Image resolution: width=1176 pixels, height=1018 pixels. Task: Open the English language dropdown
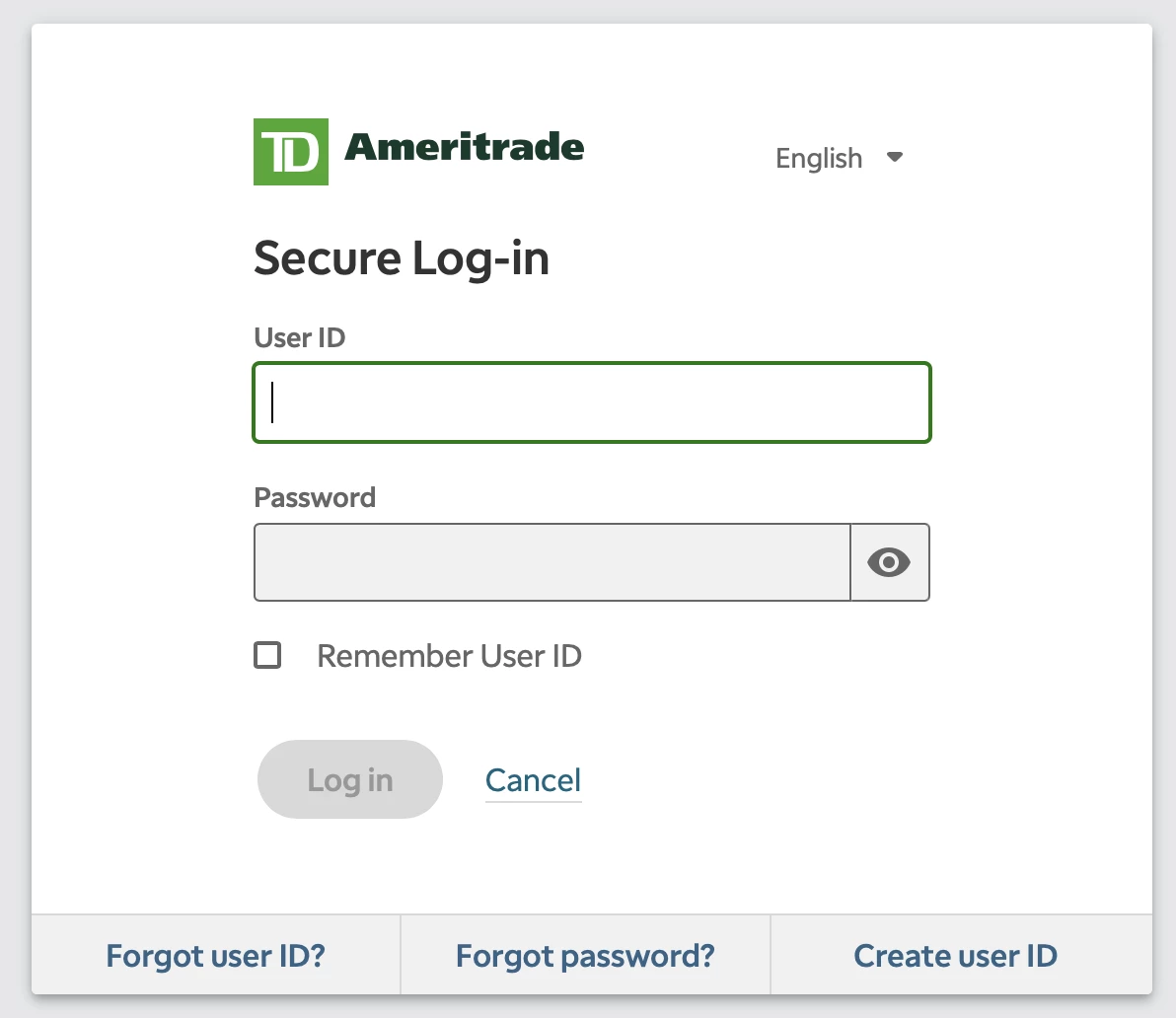click(x=840, y=158)
